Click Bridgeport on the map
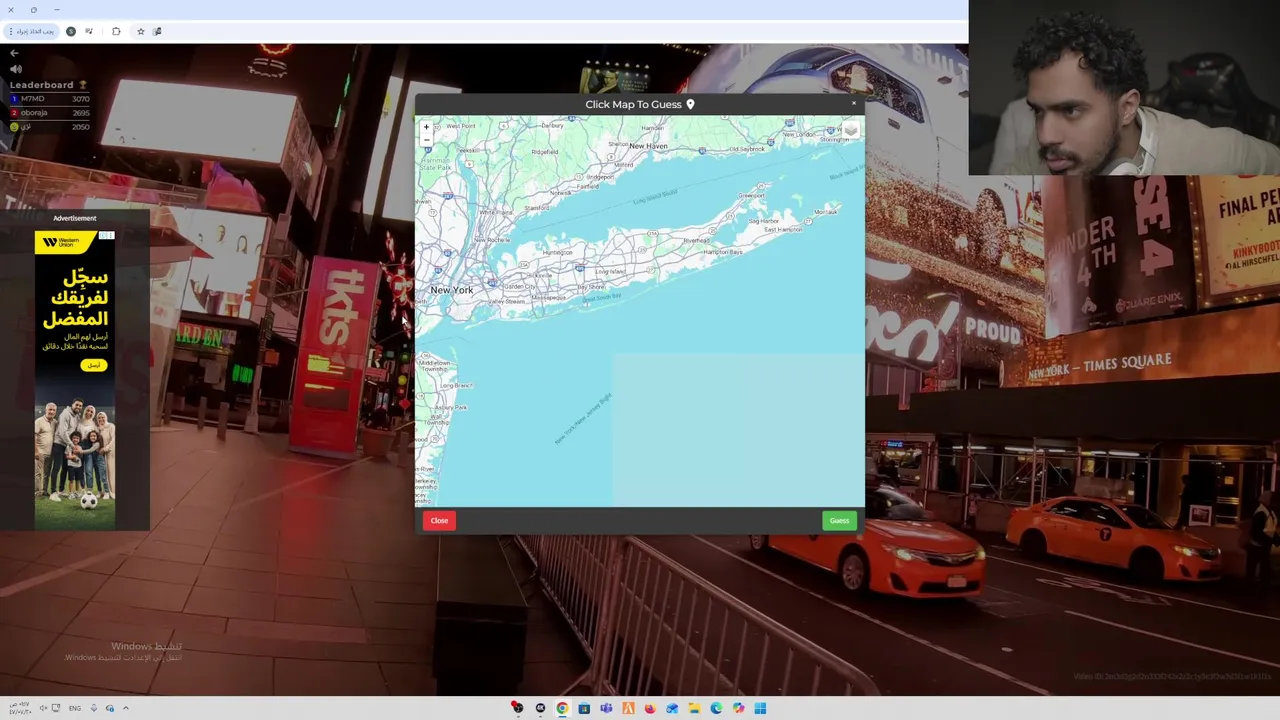This screenshot has width=1280, height=720. [x=600, y=177]
